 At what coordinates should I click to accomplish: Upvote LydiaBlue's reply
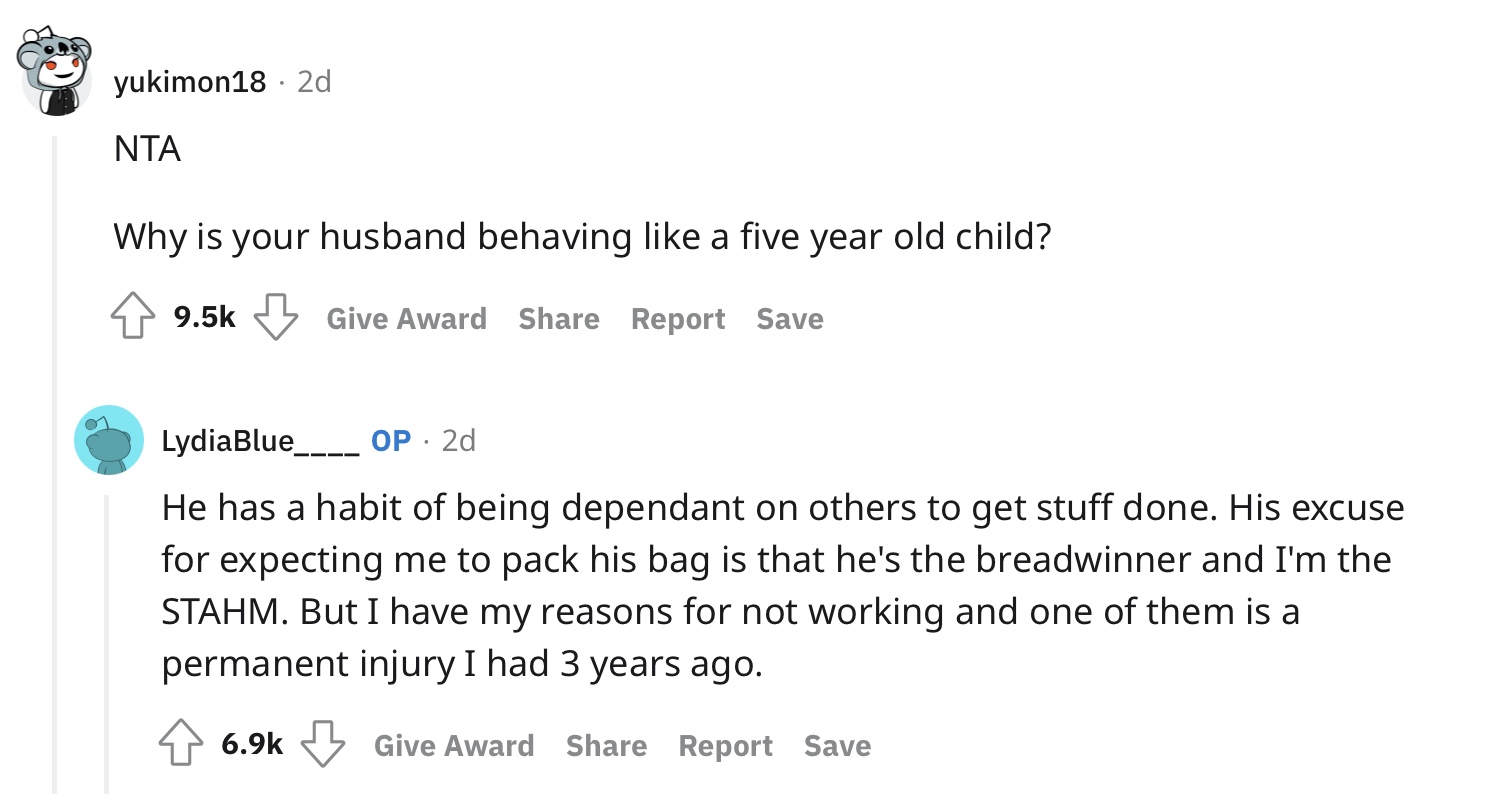point(182,745)
